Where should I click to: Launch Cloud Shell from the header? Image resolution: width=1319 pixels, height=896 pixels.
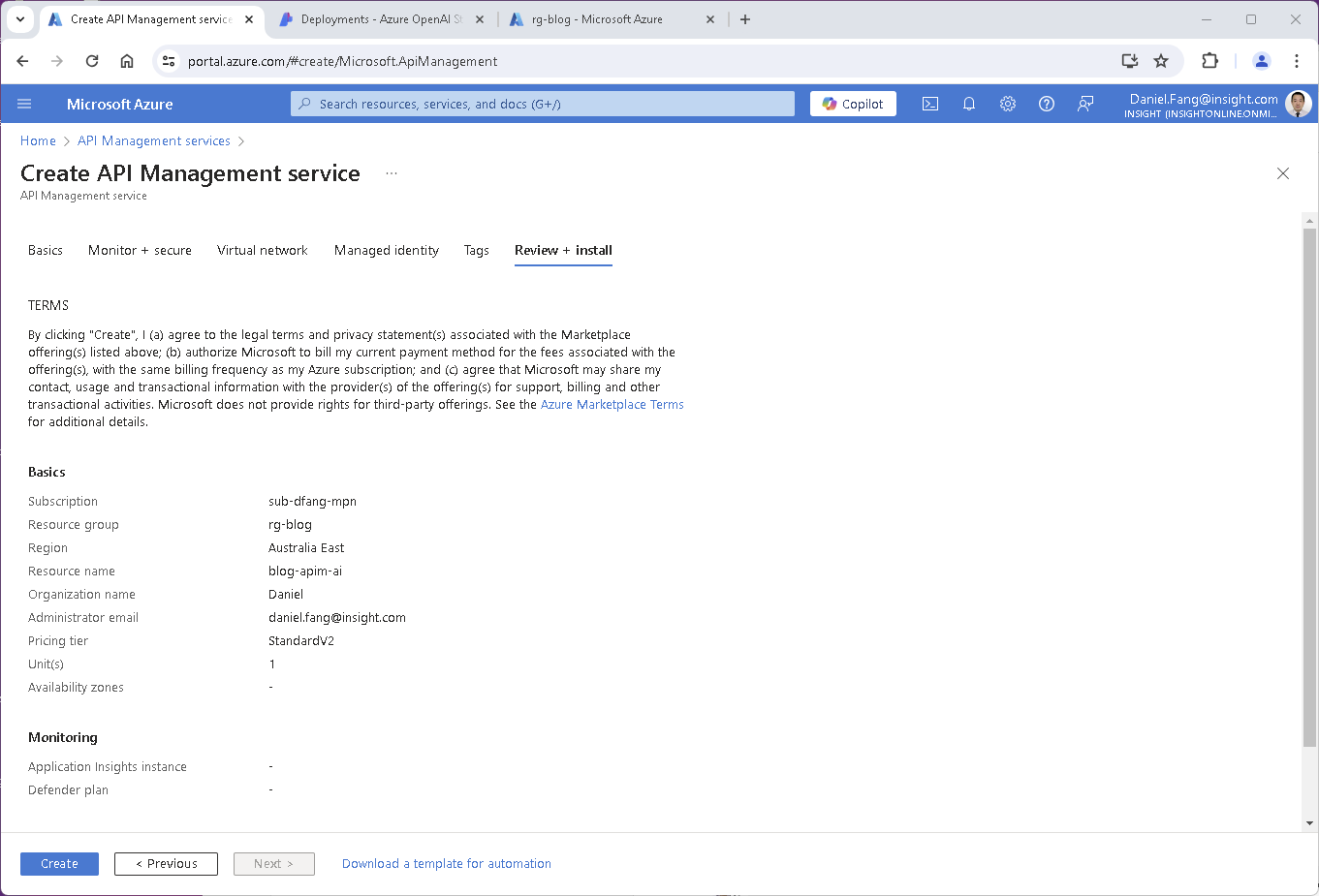[x=930, y=104]
